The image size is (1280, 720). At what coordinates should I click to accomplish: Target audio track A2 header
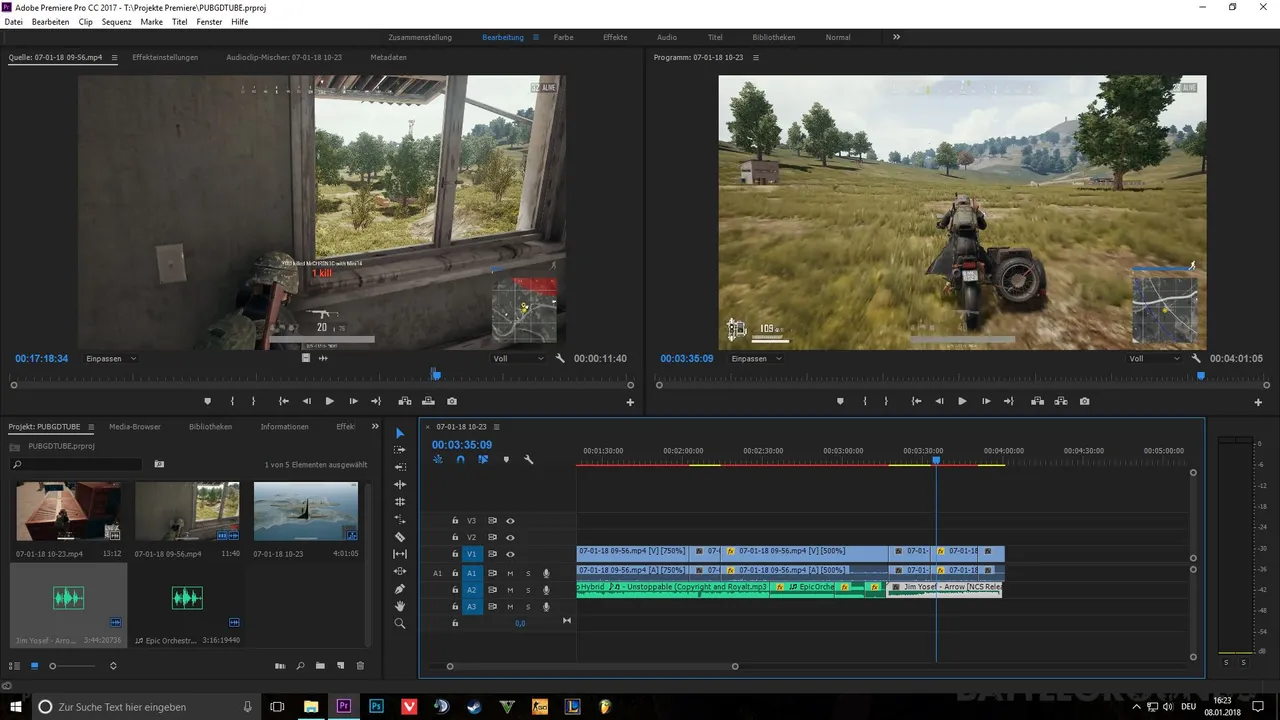click(x=472, y=590)
